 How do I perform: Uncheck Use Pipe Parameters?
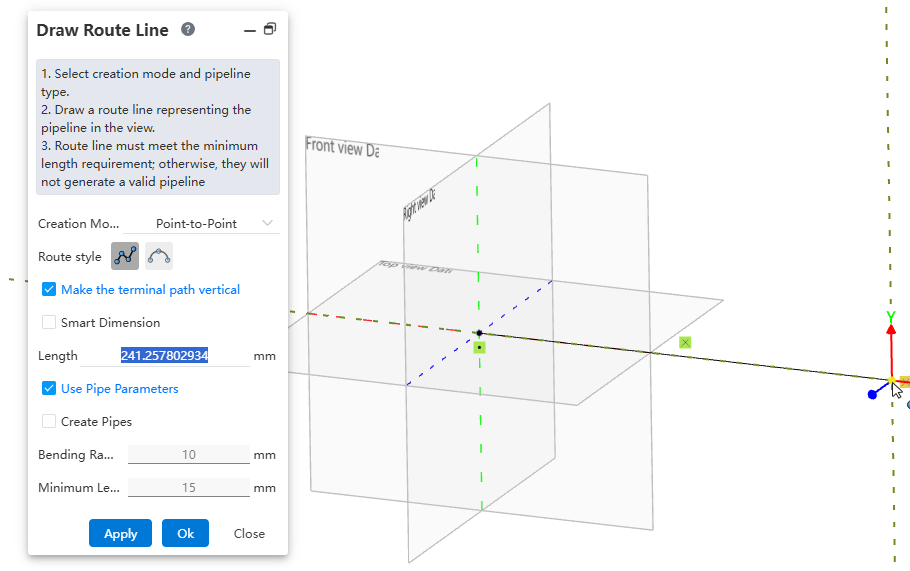tap(49, 389)
